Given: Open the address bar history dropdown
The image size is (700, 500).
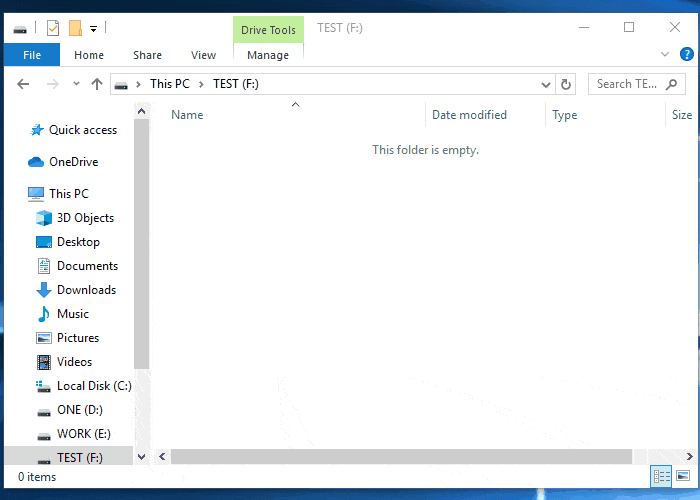Looking at the screenshot, I should (x=545, y=85).
